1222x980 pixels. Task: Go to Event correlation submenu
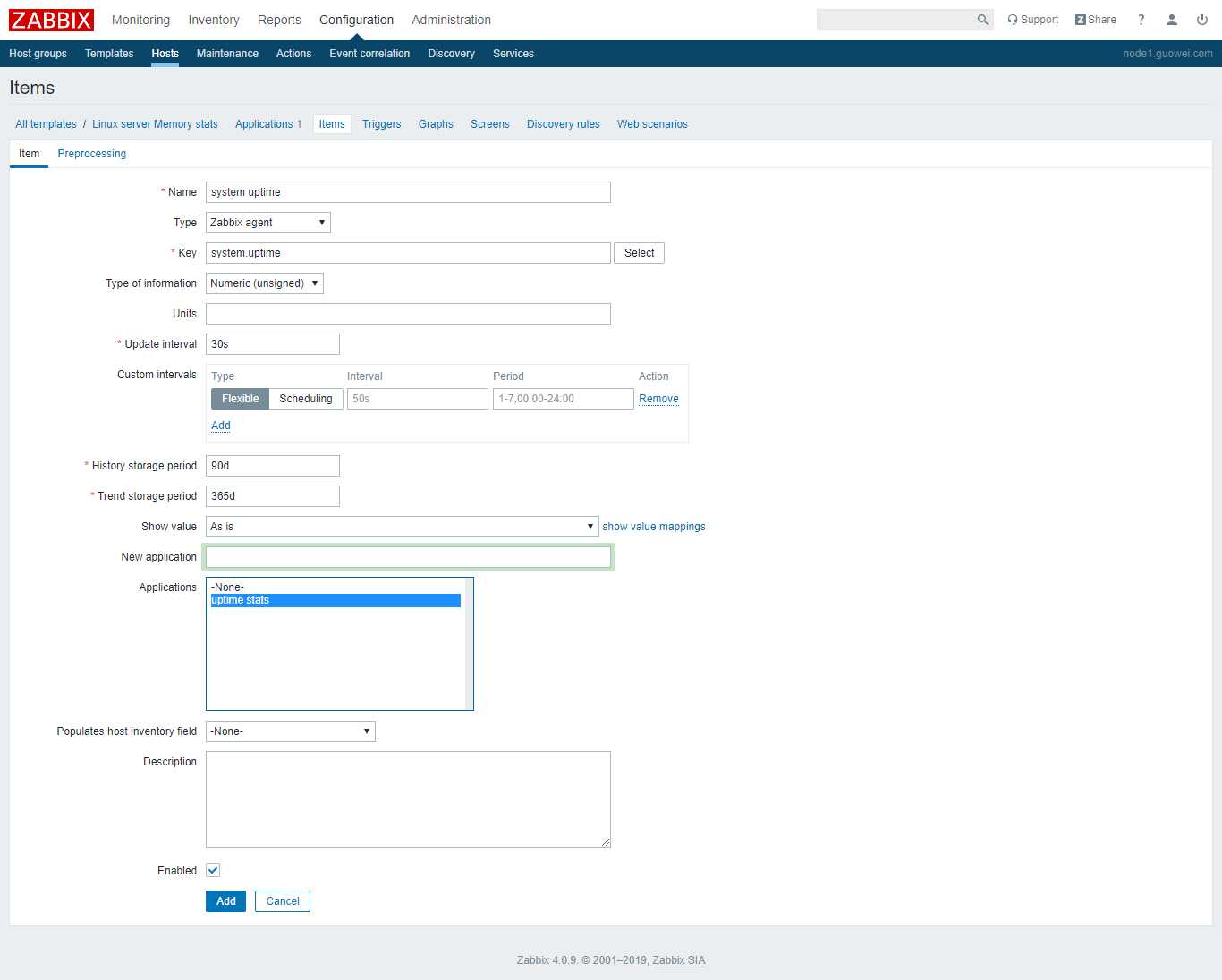[369, 54]
